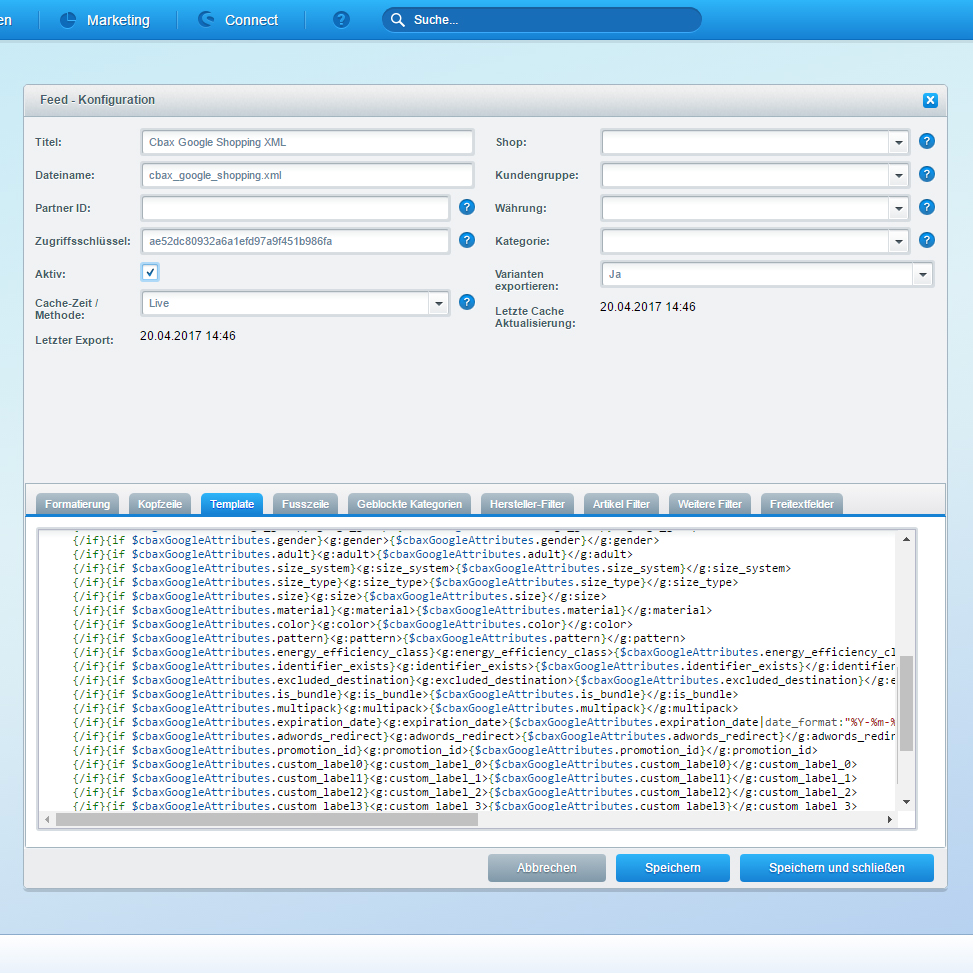
Task: Switch to the Kopfzeile tab
Action: click(x=159, y=504)
